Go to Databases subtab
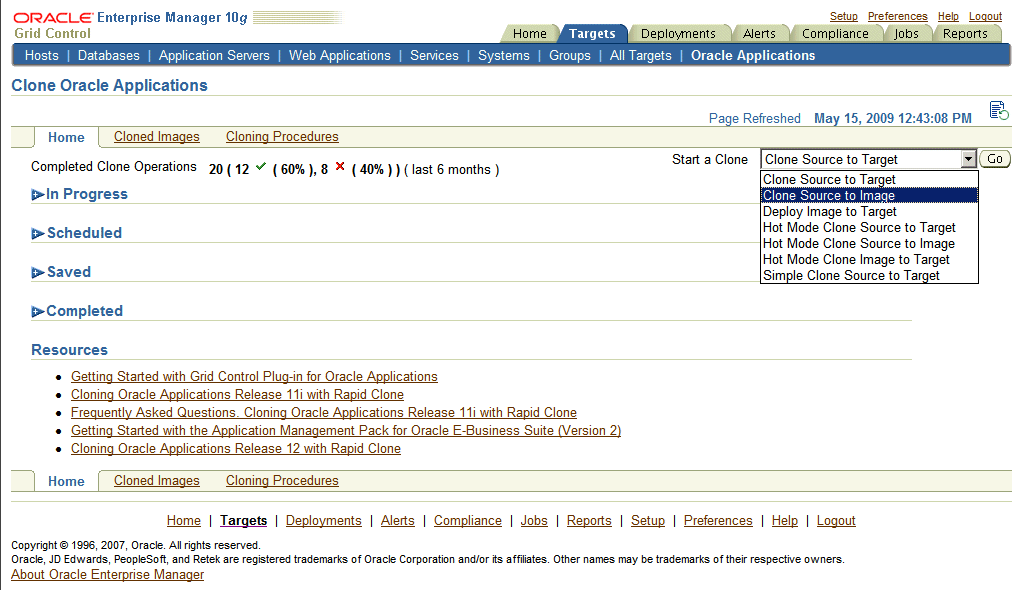1020x590 pixels. pos(109,56)
